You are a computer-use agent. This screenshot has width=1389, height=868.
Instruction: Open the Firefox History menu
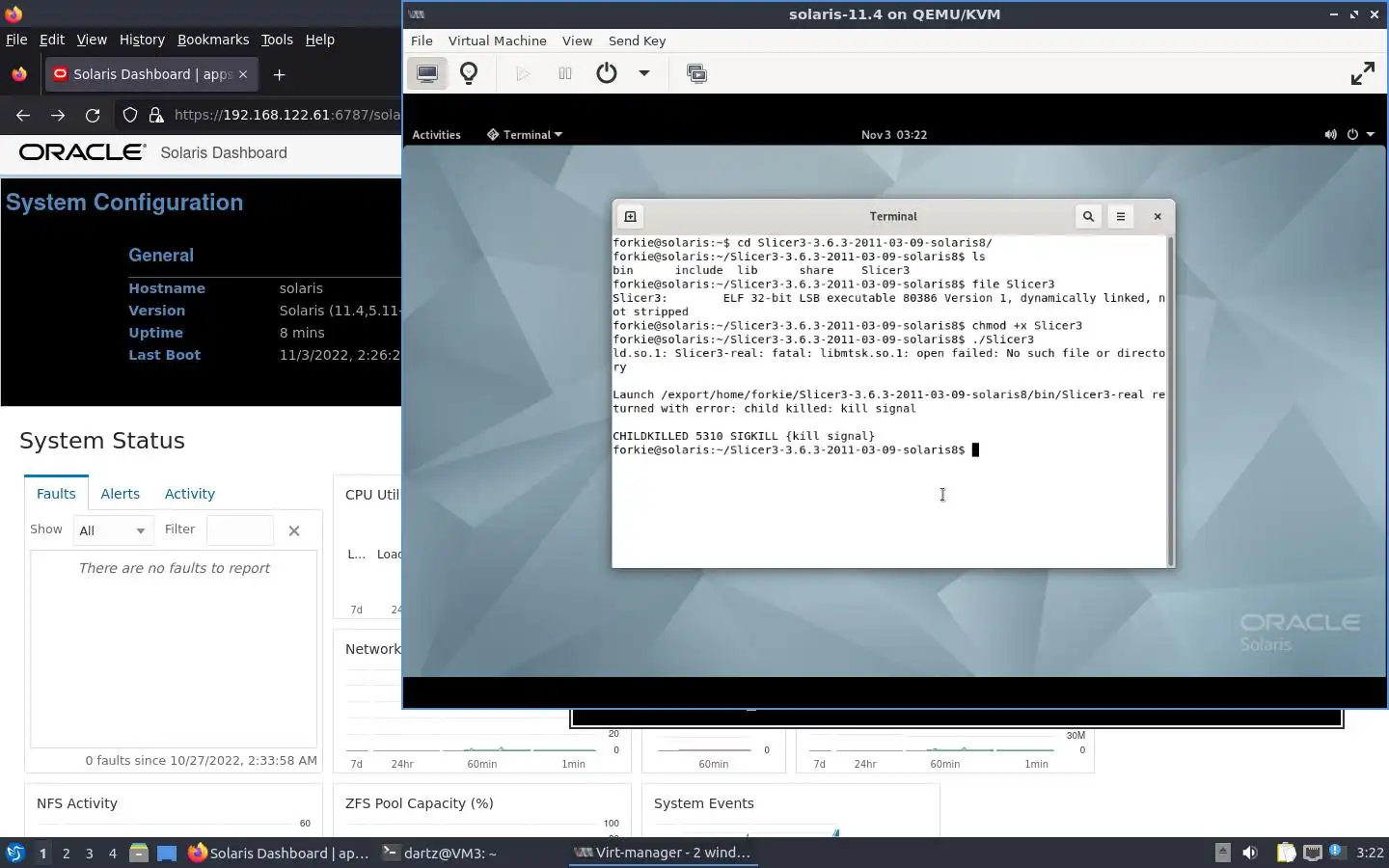pyautogui.click(x=142, y=40)
